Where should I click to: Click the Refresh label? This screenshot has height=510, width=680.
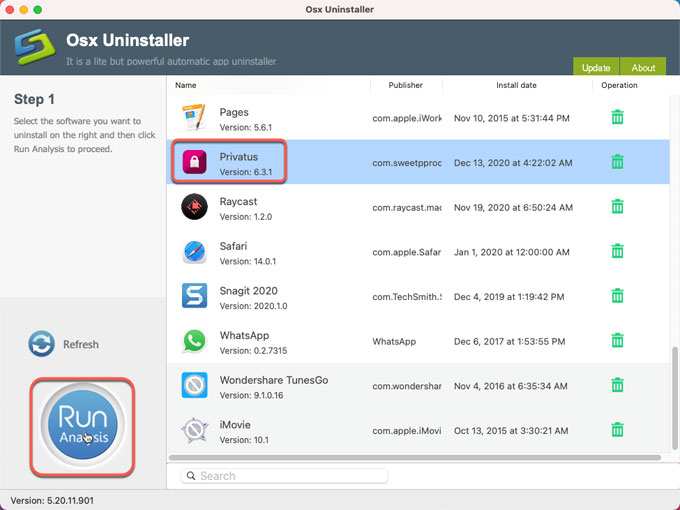(81, 344)
